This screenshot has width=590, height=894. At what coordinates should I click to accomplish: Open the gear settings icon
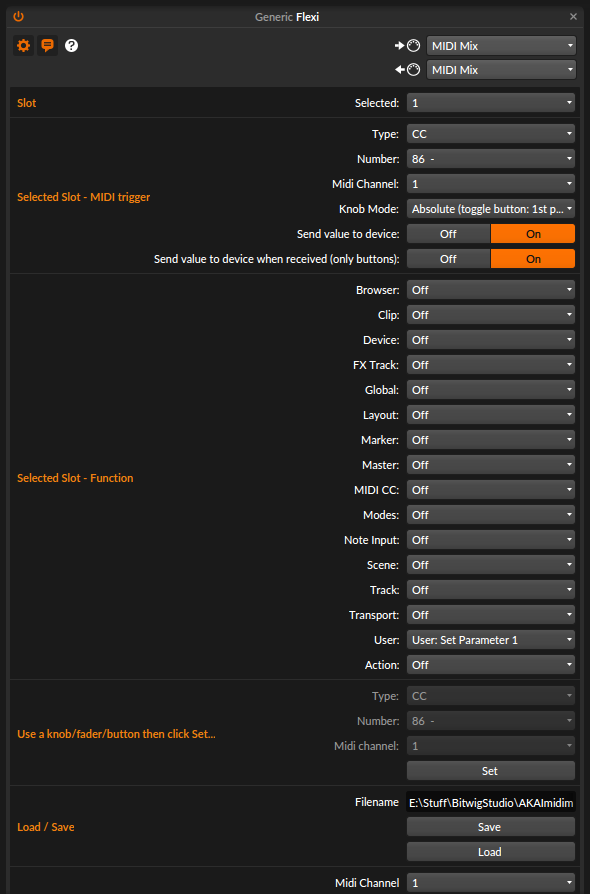pyautogui.click(x=23, y=46)
